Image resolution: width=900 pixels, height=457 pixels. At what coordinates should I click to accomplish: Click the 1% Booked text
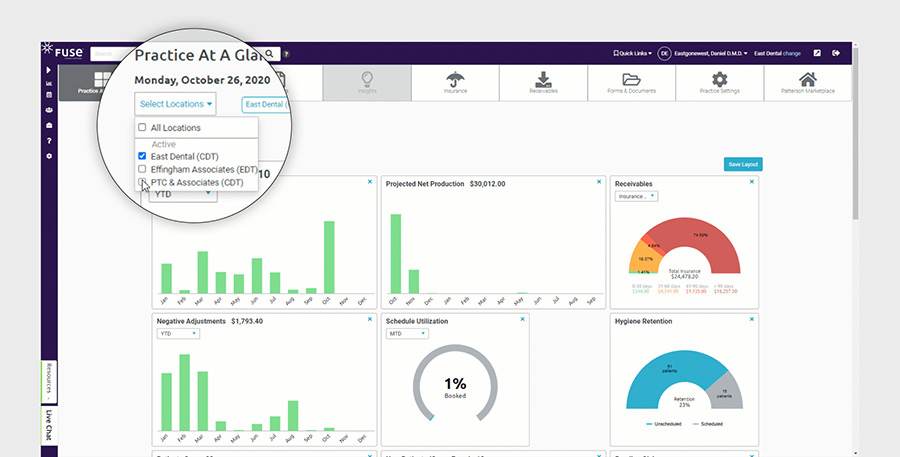[455, 388]
